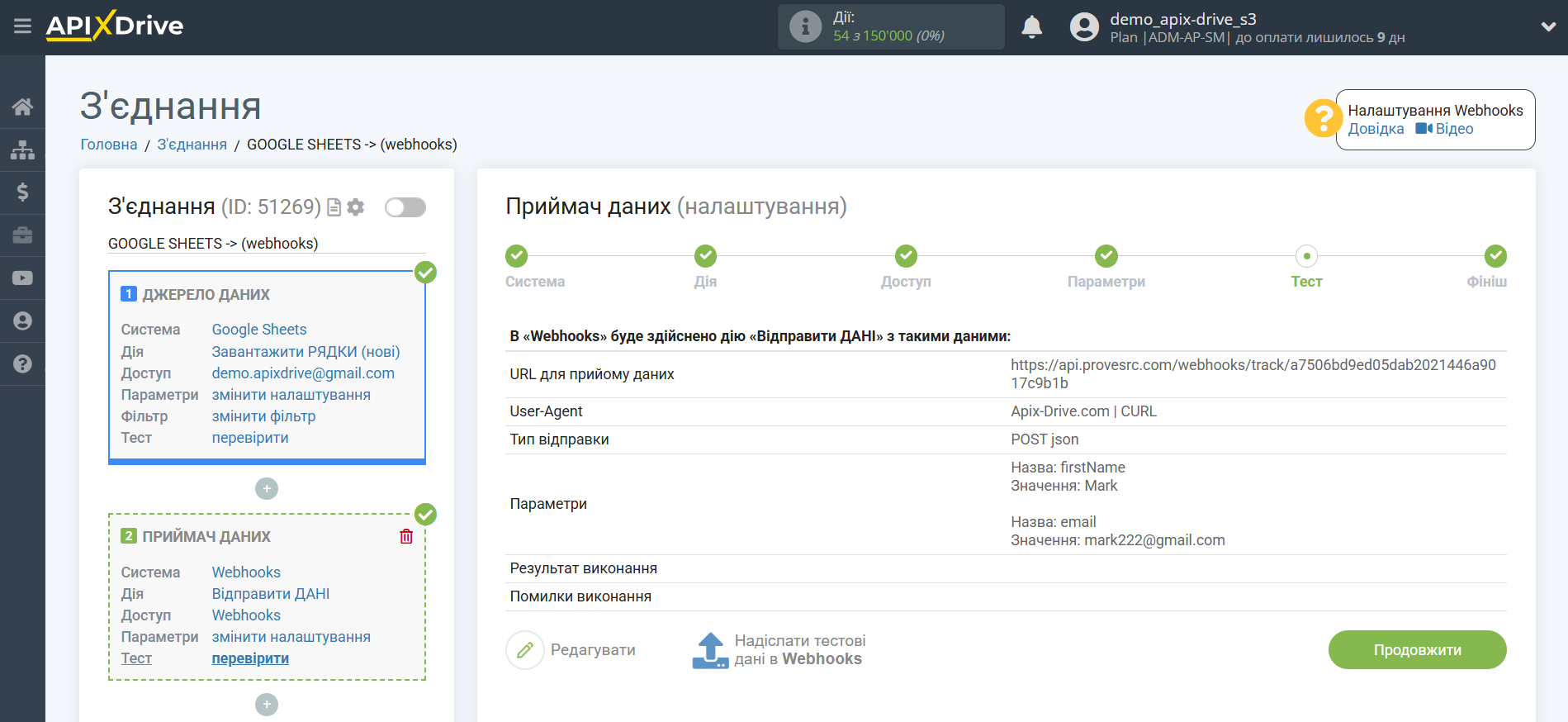Open the billing dollar sidebar icon
Screen dimensions: 1568x722
22,192
